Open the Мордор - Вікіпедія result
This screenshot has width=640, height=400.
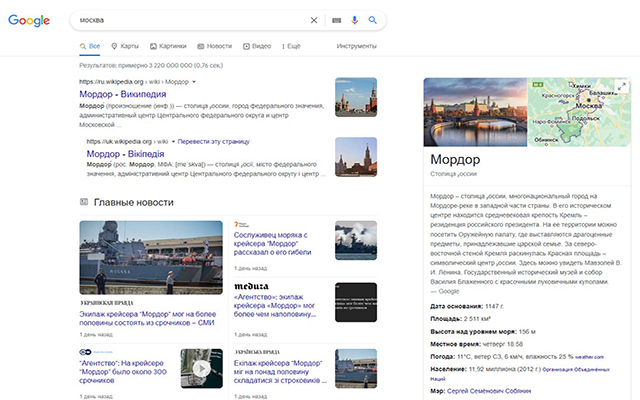pos(125,154)
